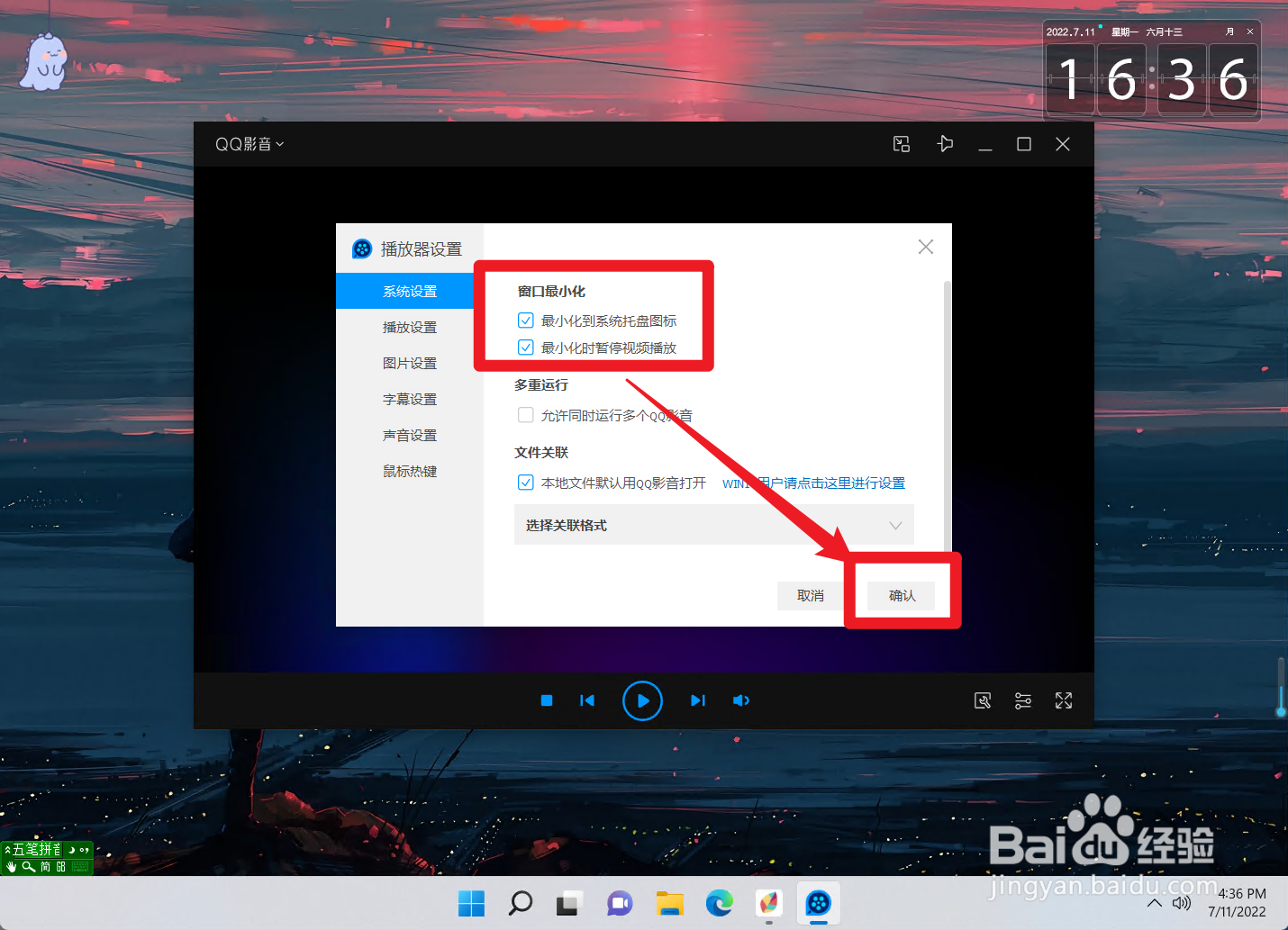Pin the QQ影音 window on top

tap(945, 144)
